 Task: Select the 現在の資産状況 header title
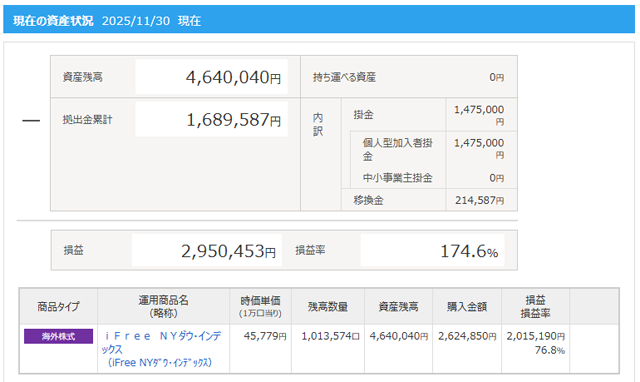(53, 20)
